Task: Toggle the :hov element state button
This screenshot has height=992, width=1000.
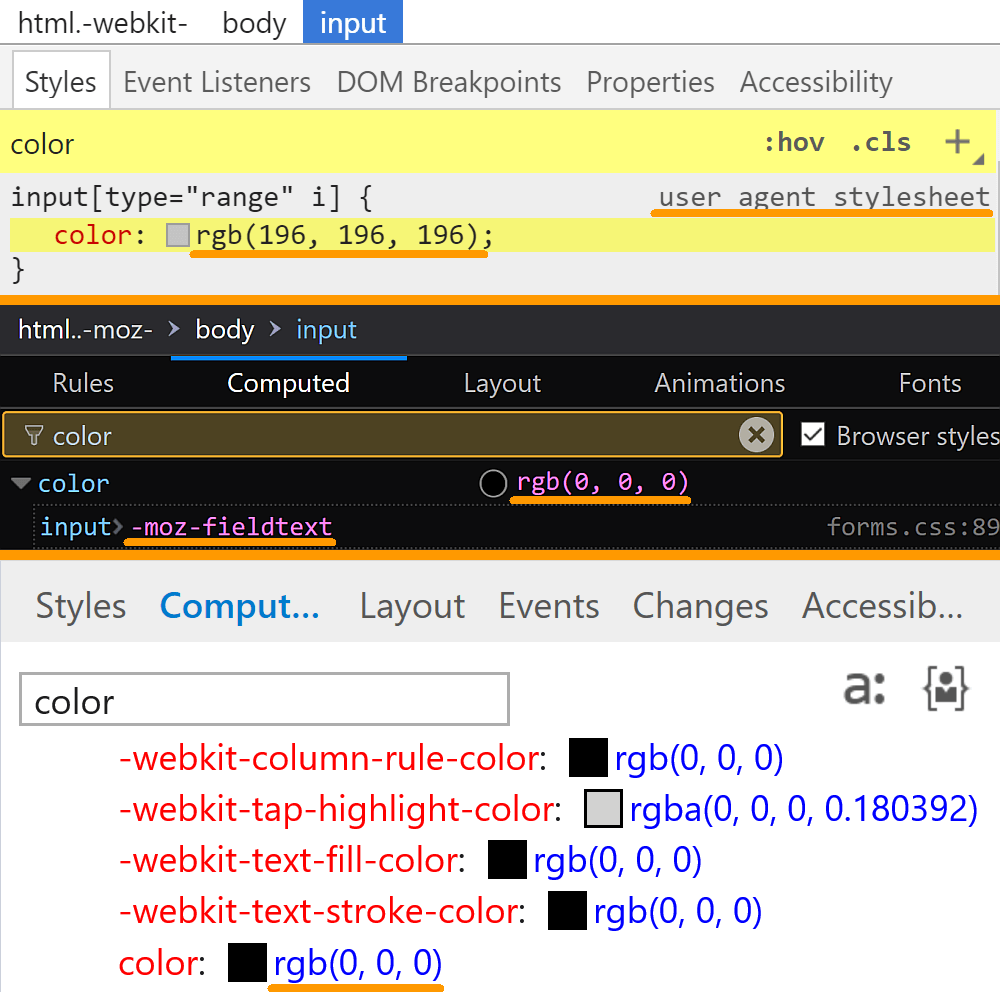Action: (793, 143)
